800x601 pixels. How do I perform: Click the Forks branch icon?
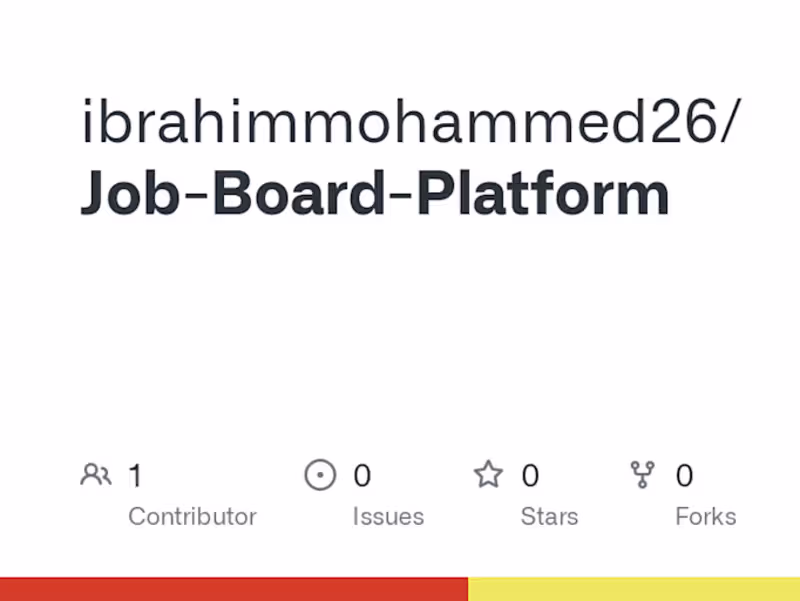[x=642, y=475]
